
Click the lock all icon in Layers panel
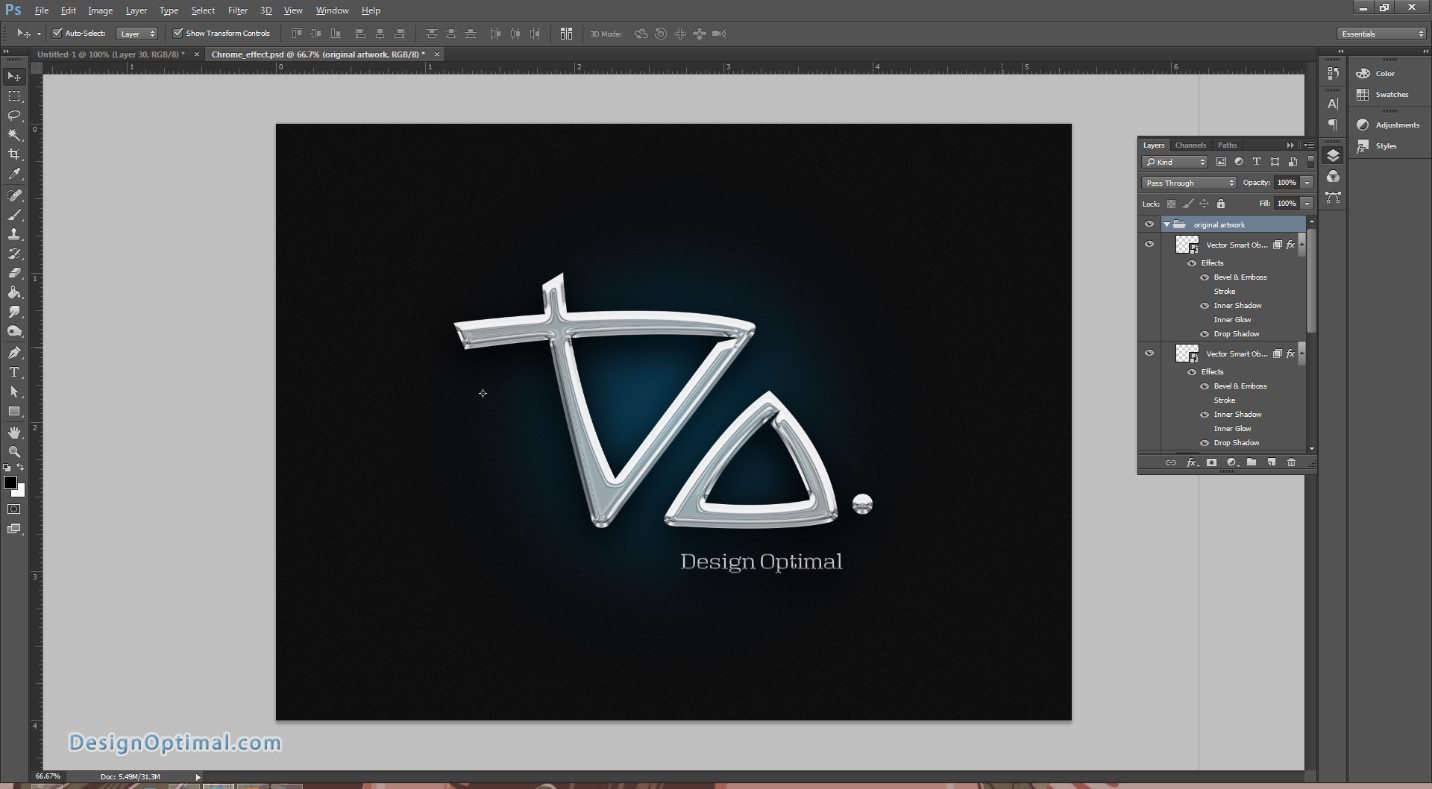tap(1220, 204)
